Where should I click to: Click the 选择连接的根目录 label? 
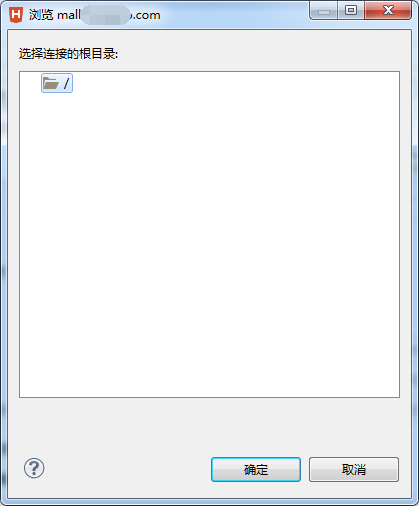point(68,54)
